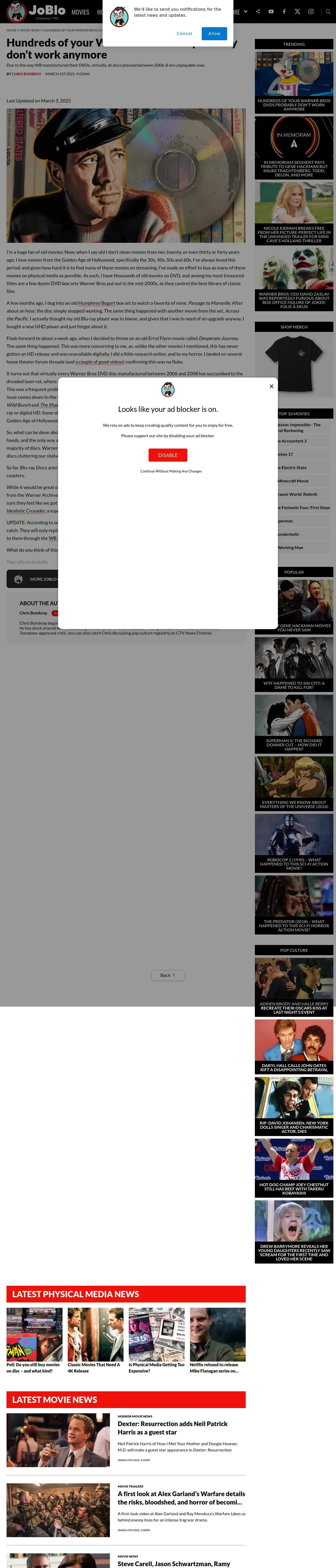This screenshot has width=336, height=1568.
Task: Click the black T-shirt under Shop Merch
Action: 294,364
